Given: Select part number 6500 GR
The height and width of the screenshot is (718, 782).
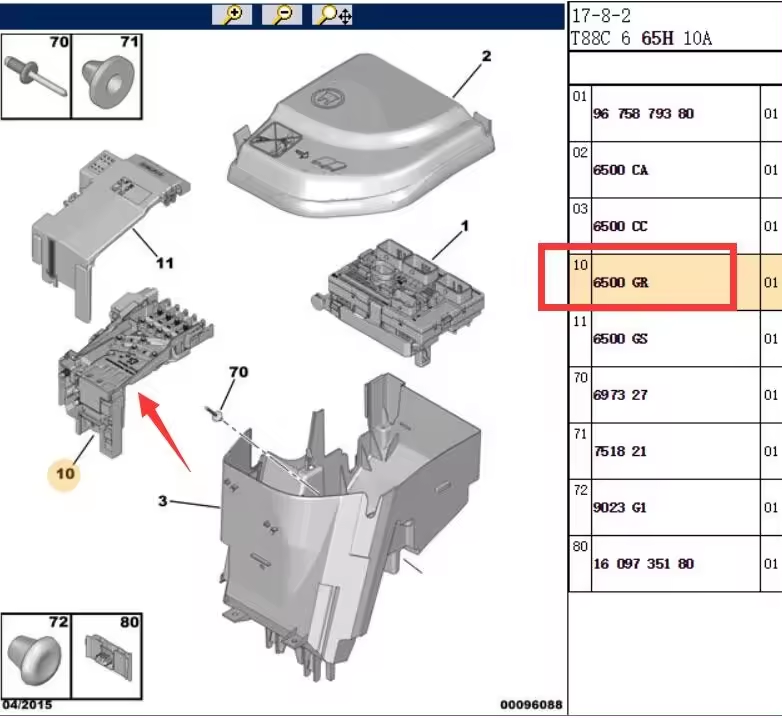Looking at the screenshot, I should click(620, 283).
